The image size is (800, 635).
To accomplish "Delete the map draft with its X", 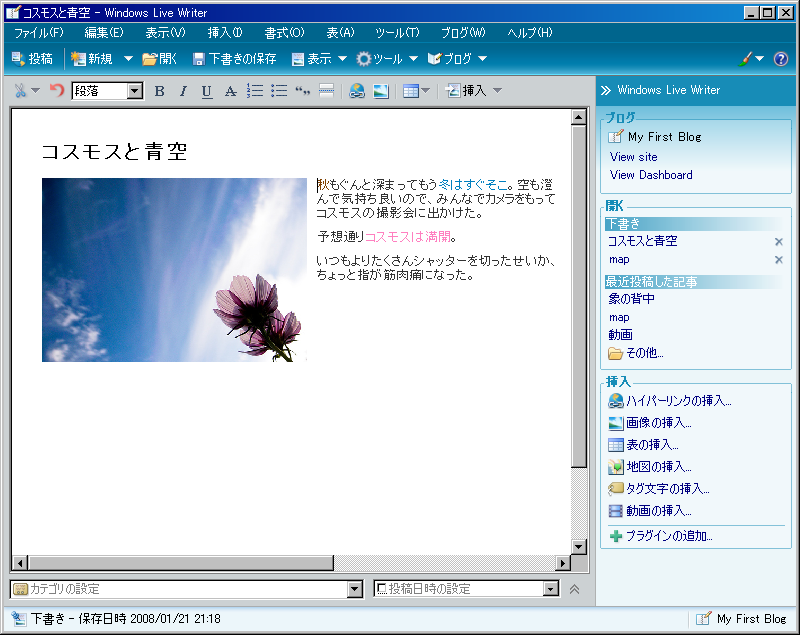I will point(779,260).
